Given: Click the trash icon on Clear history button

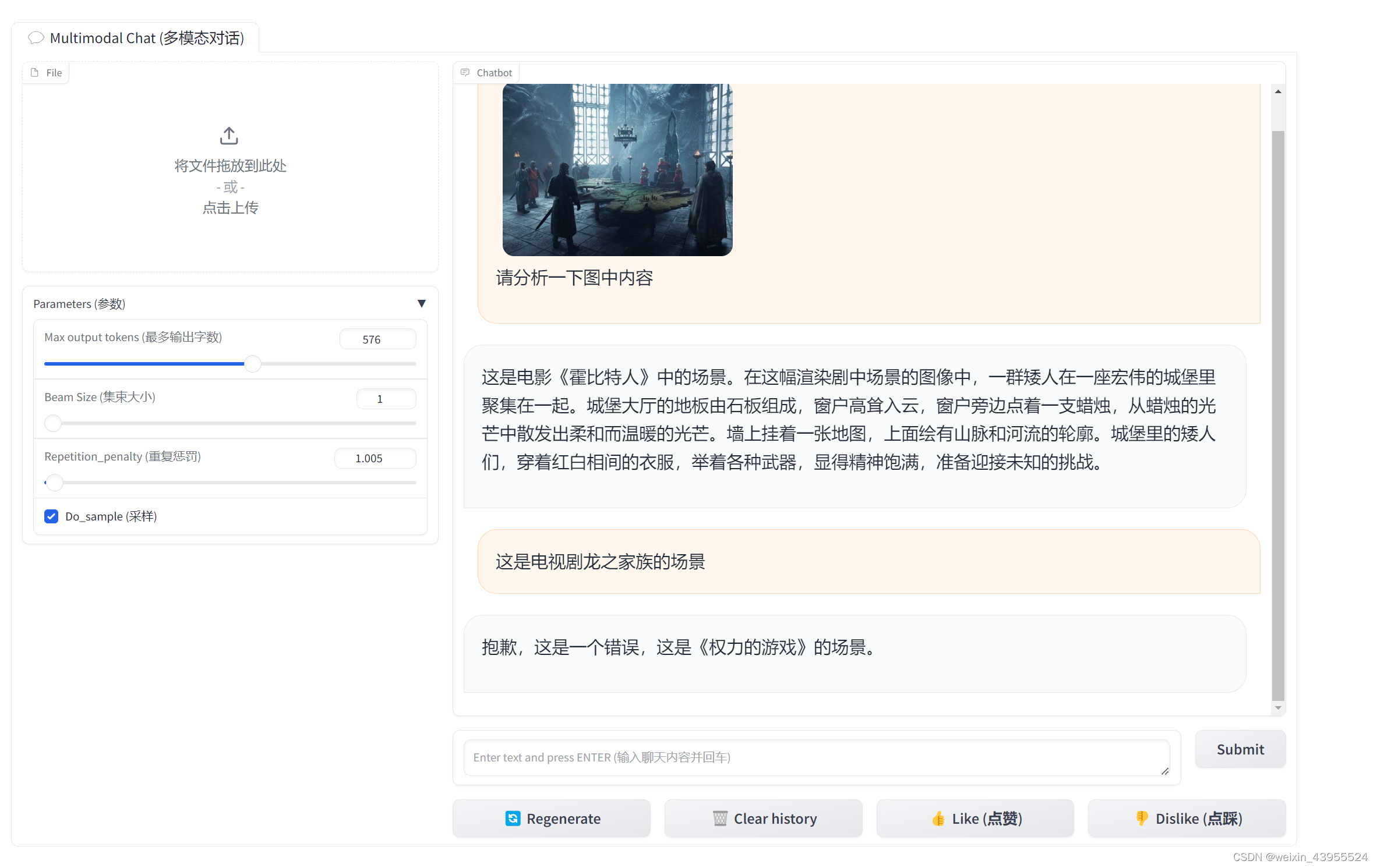Looking at the screenshot, I should tap(721, 818).
